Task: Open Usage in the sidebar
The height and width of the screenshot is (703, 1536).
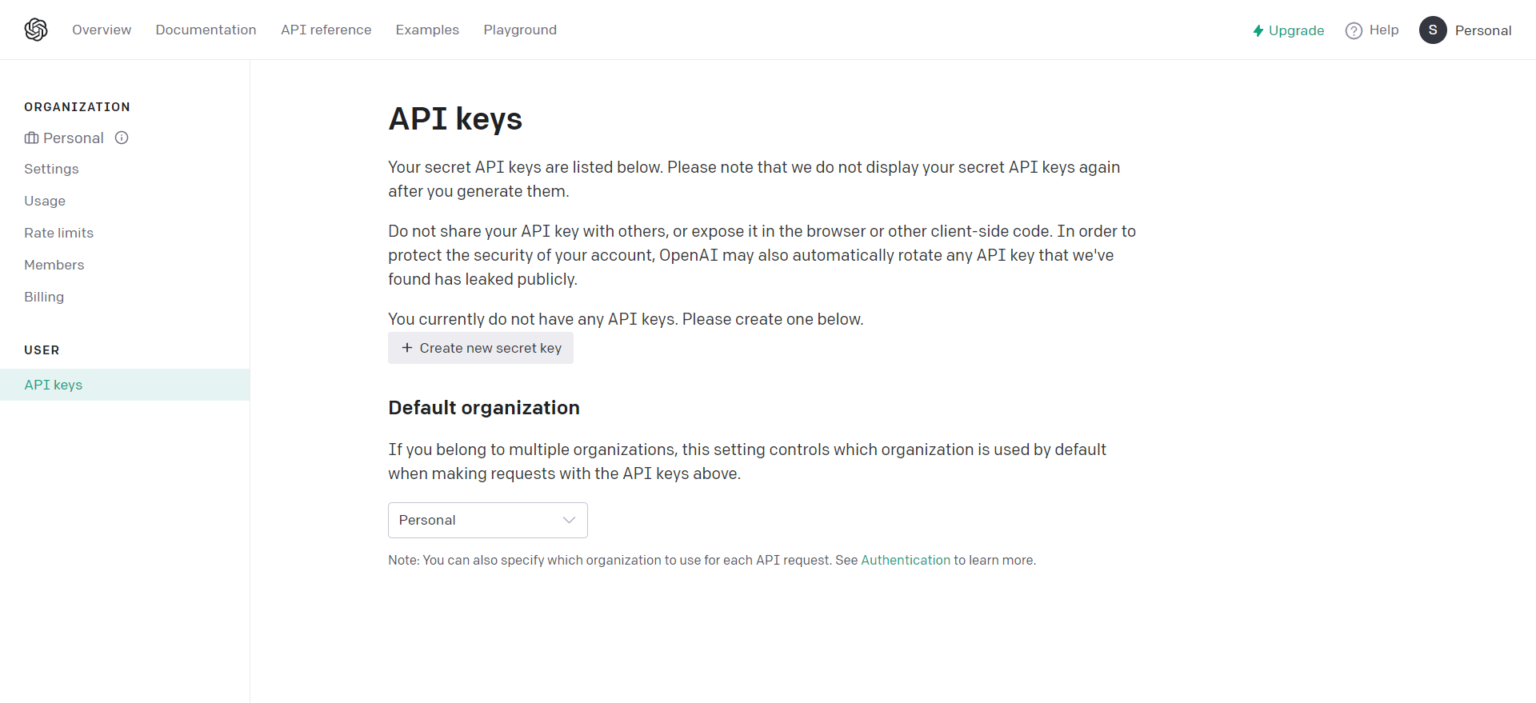Action: click(45, 201)
